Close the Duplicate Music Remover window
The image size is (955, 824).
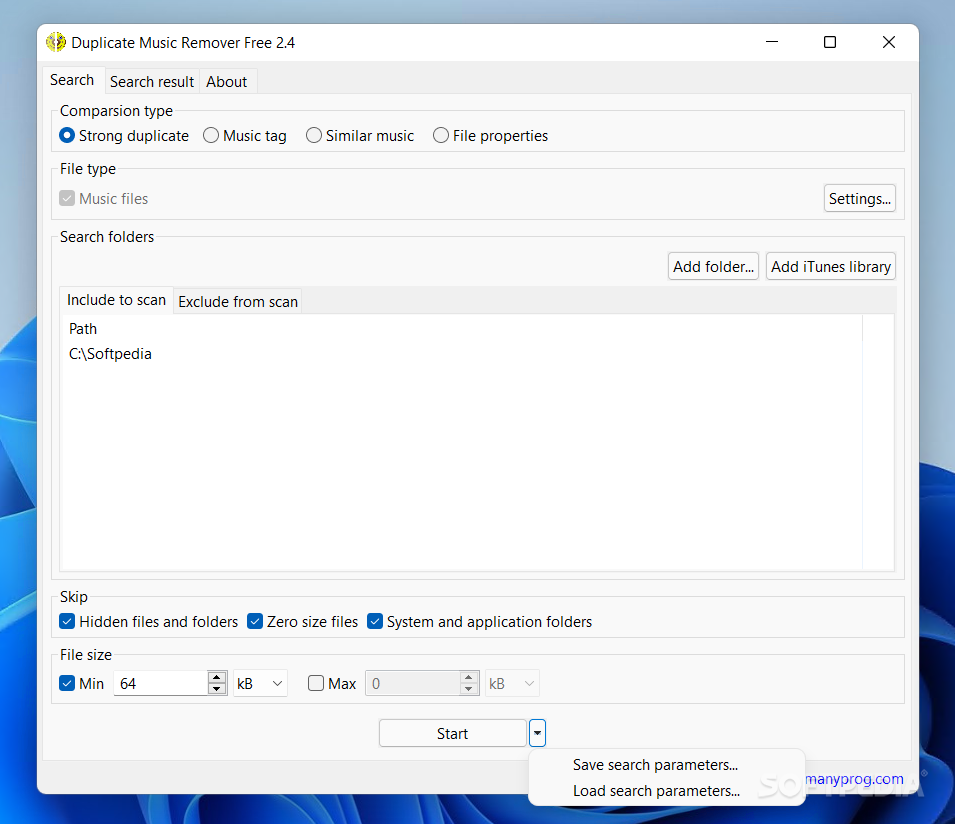click(x=889, y=42)
